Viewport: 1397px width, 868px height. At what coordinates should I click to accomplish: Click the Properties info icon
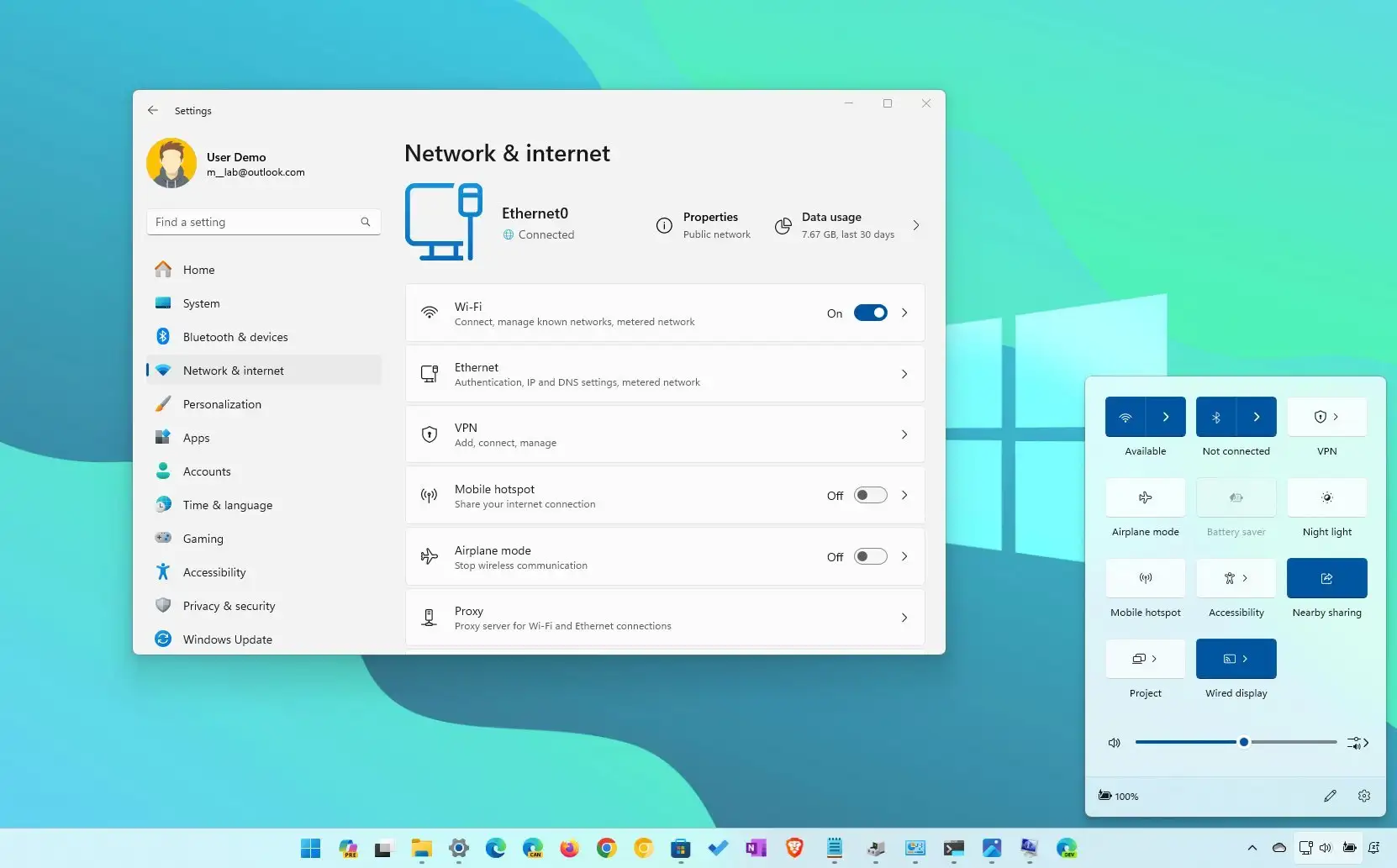pos(664,225)
